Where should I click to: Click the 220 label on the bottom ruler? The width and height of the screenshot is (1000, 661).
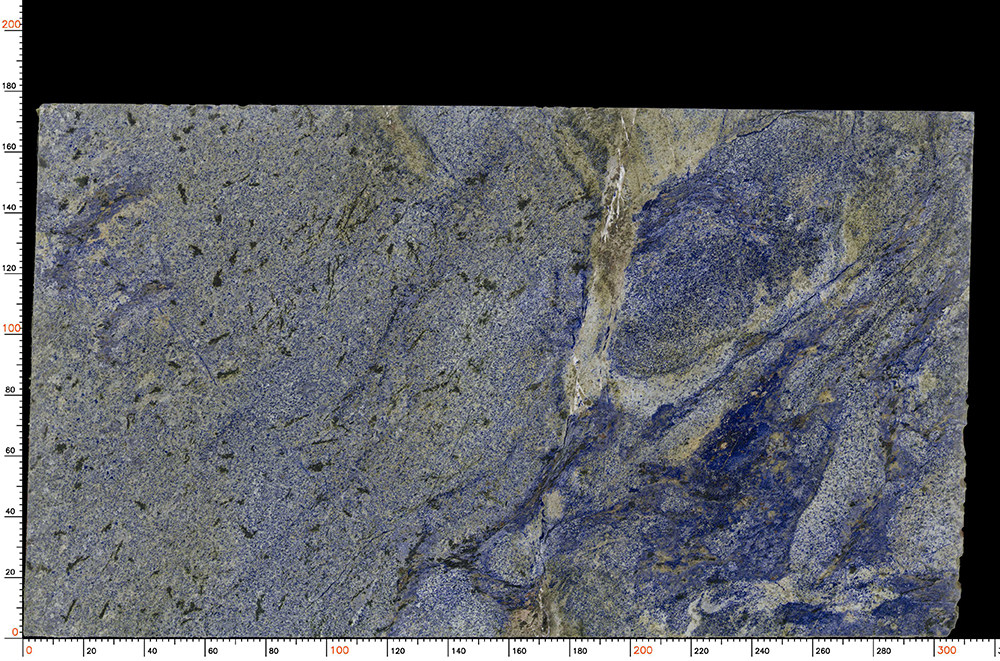[704, 650]
